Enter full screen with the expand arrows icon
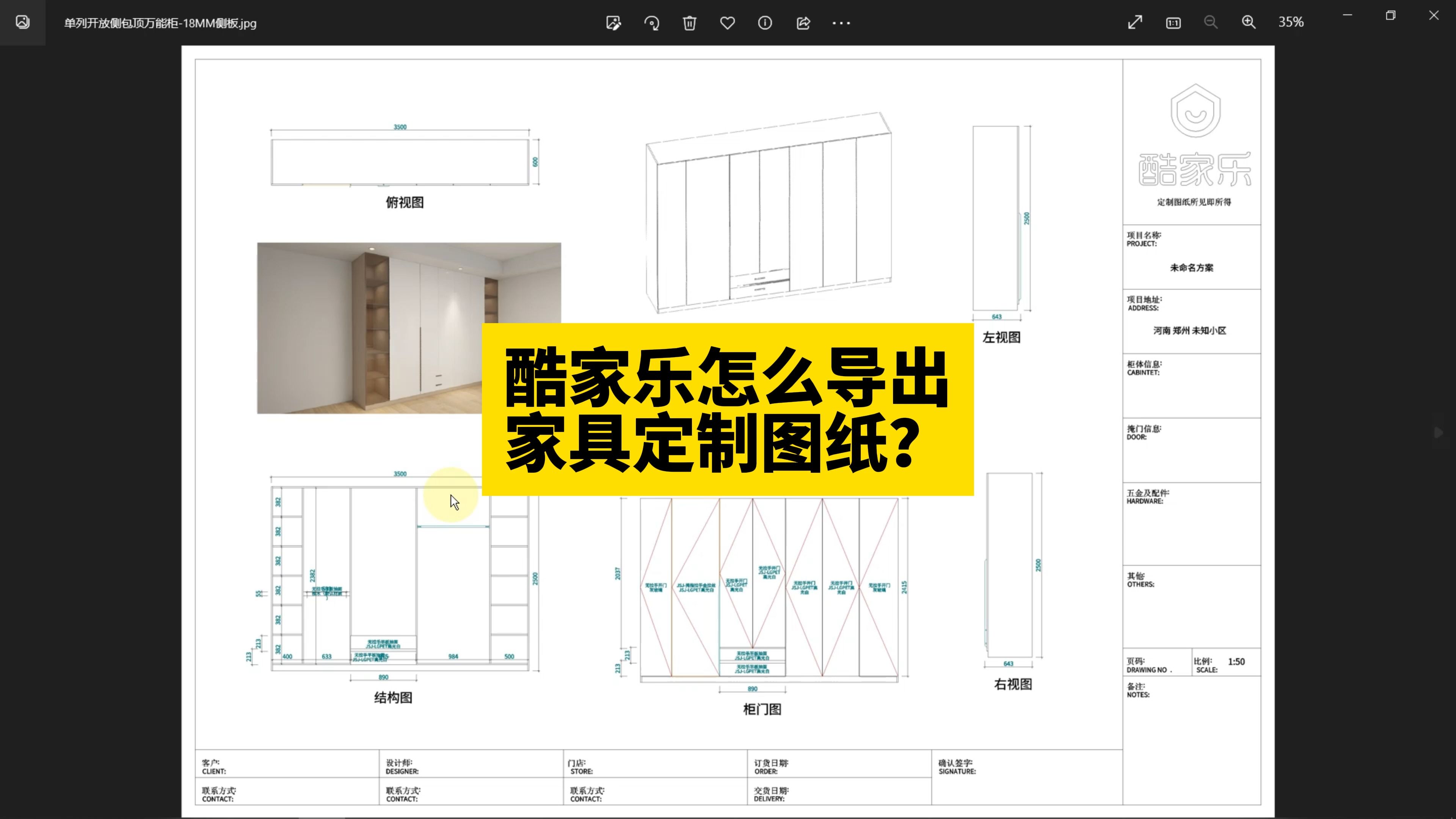 (1135, 22)
